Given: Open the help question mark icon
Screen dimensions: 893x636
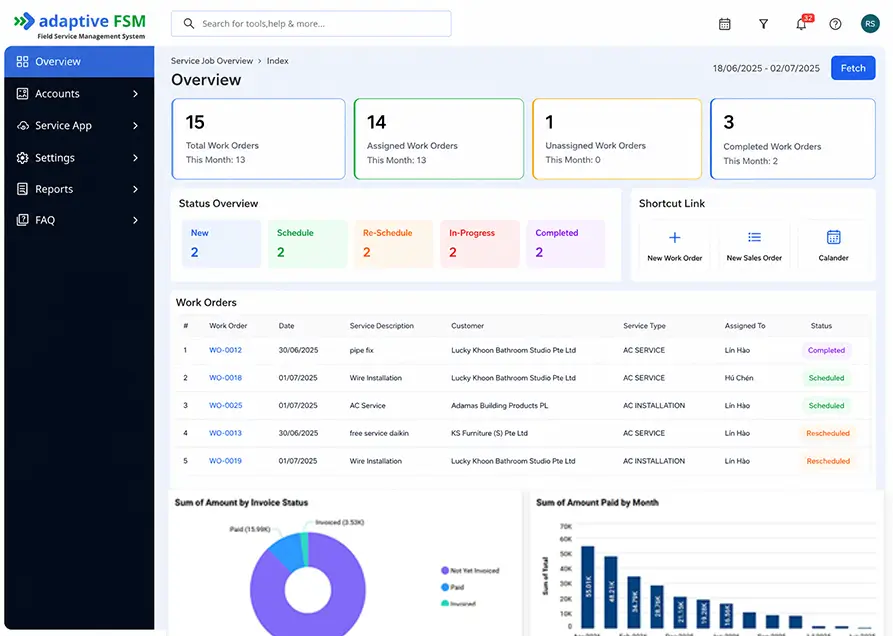Looking at the screenshot, I should tap(835, 24).
